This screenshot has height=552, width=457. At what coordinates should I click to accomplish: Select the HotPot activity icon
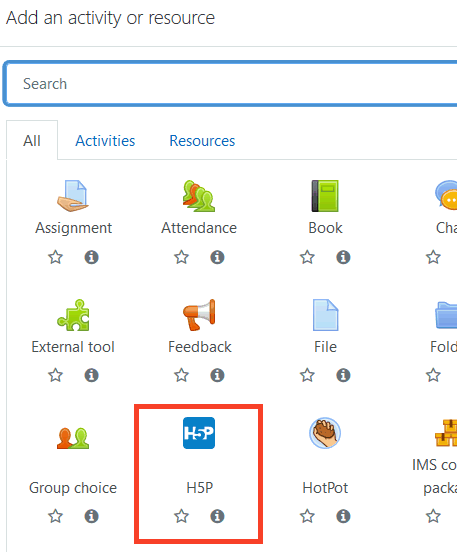325,433
